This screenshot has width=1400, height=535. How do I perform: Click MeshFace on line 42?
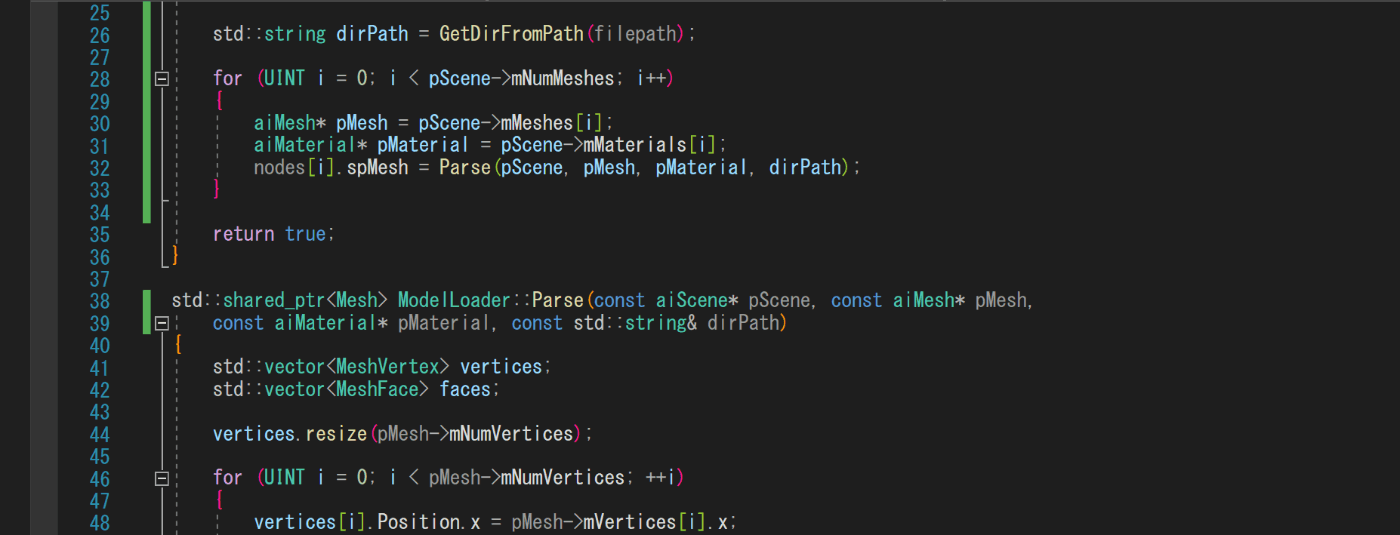pos(377,389)
